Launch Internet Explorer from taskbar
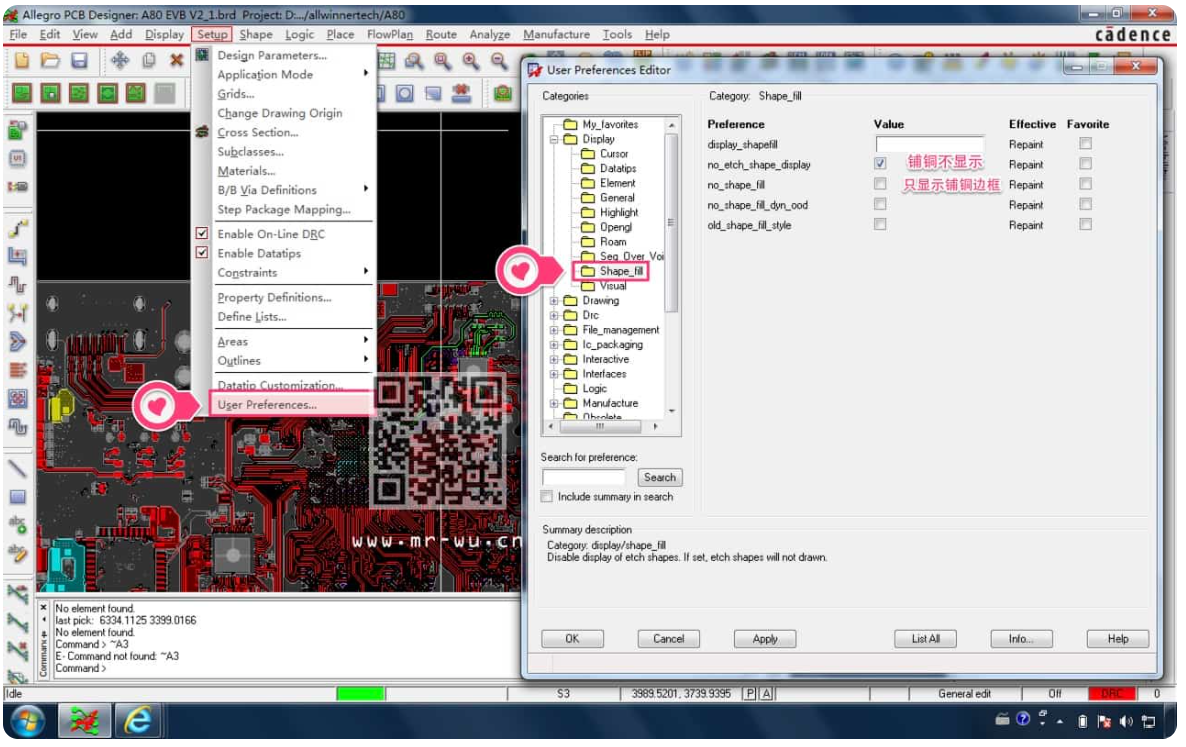Screen dimensions: 1186x747 138,721
